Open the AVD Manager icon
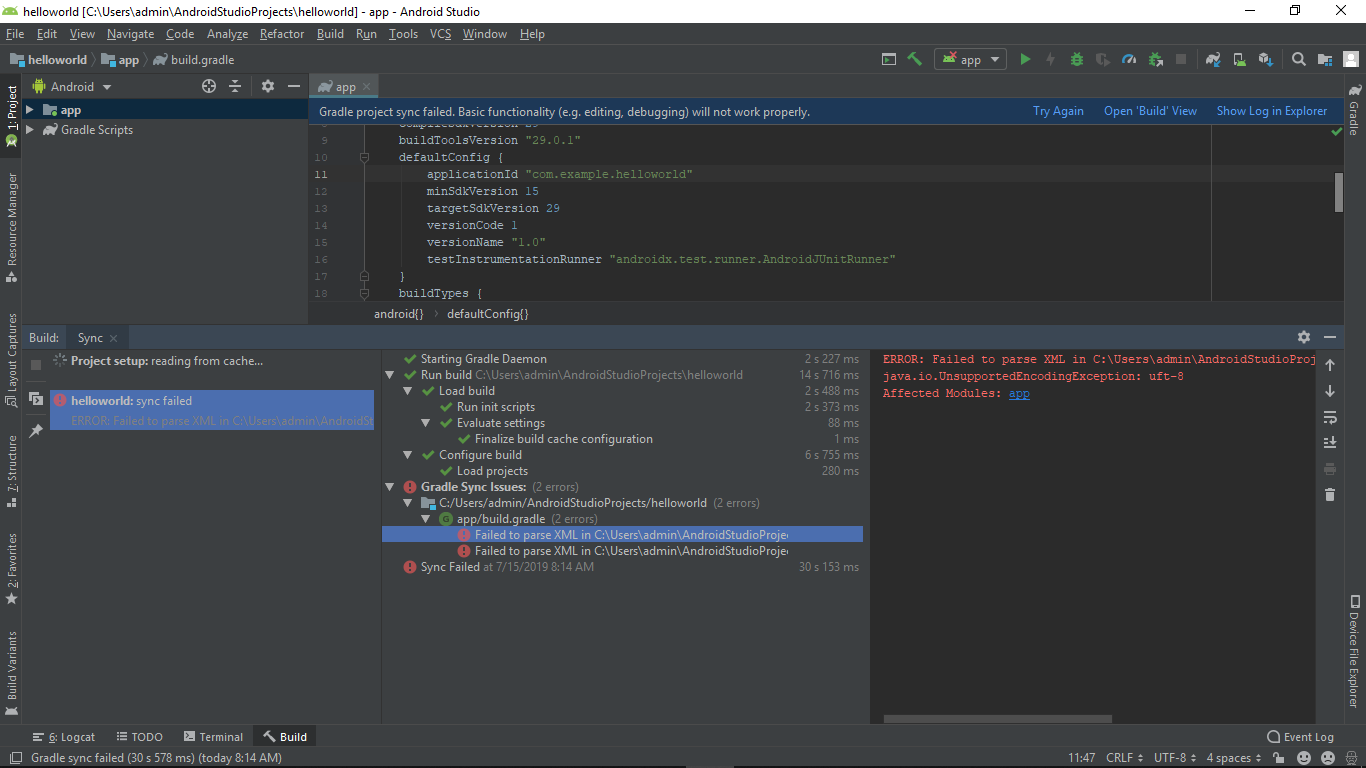Screen dimensions: 1366x768 pyautogui.click(x=1239, y=59)
